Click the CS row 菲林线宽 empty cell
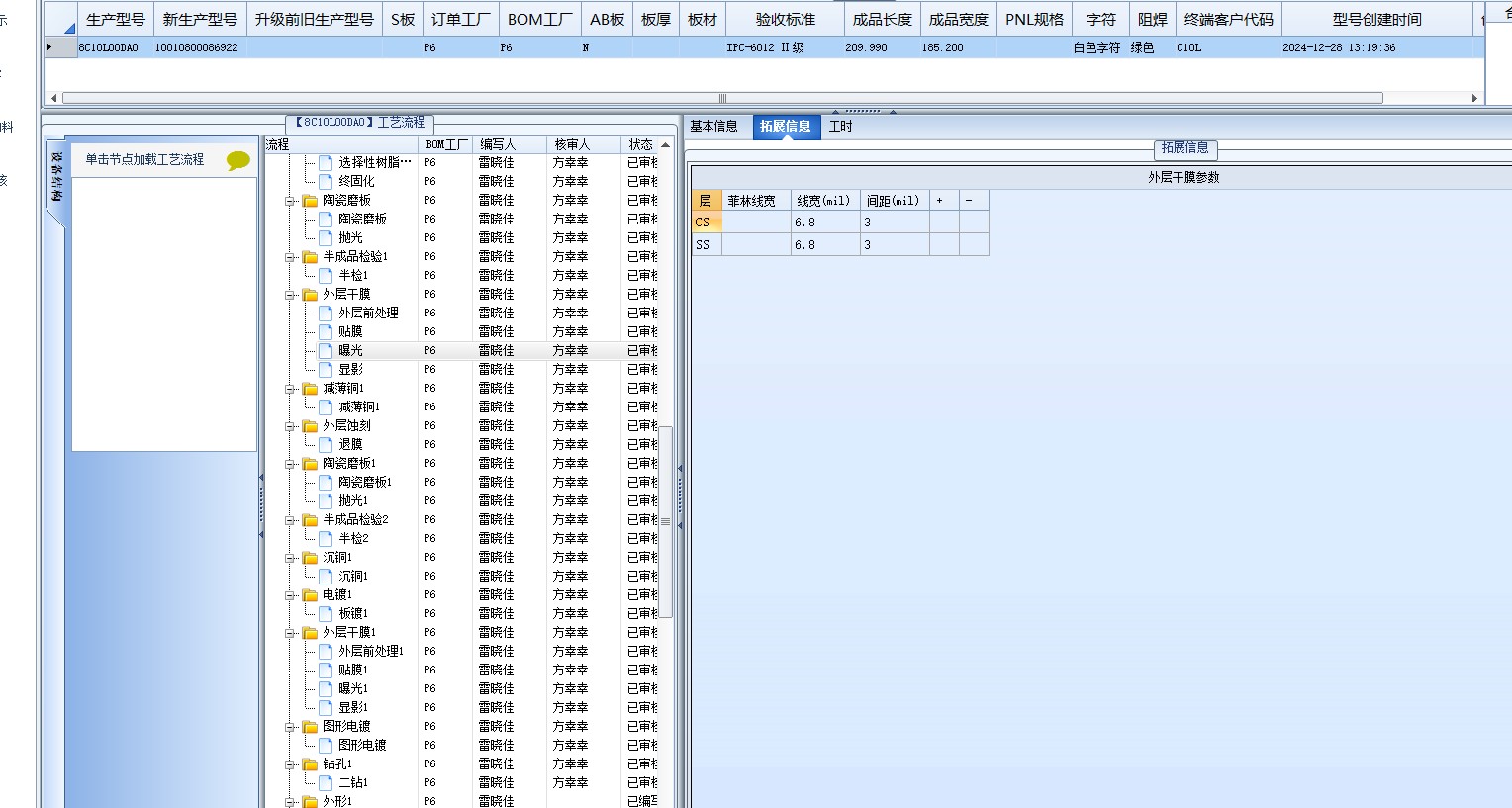The width and height of the screenshot is (1512, 808). (x=756, y=223)
